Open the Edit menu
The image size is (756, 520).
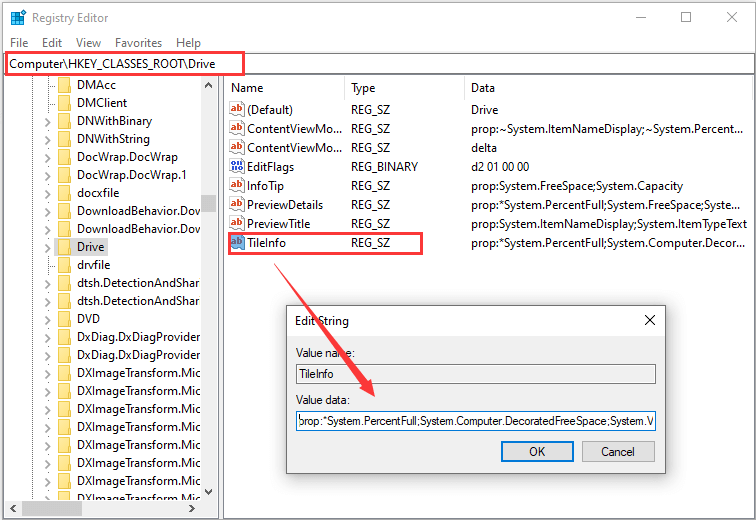click(x=52, y=43)
